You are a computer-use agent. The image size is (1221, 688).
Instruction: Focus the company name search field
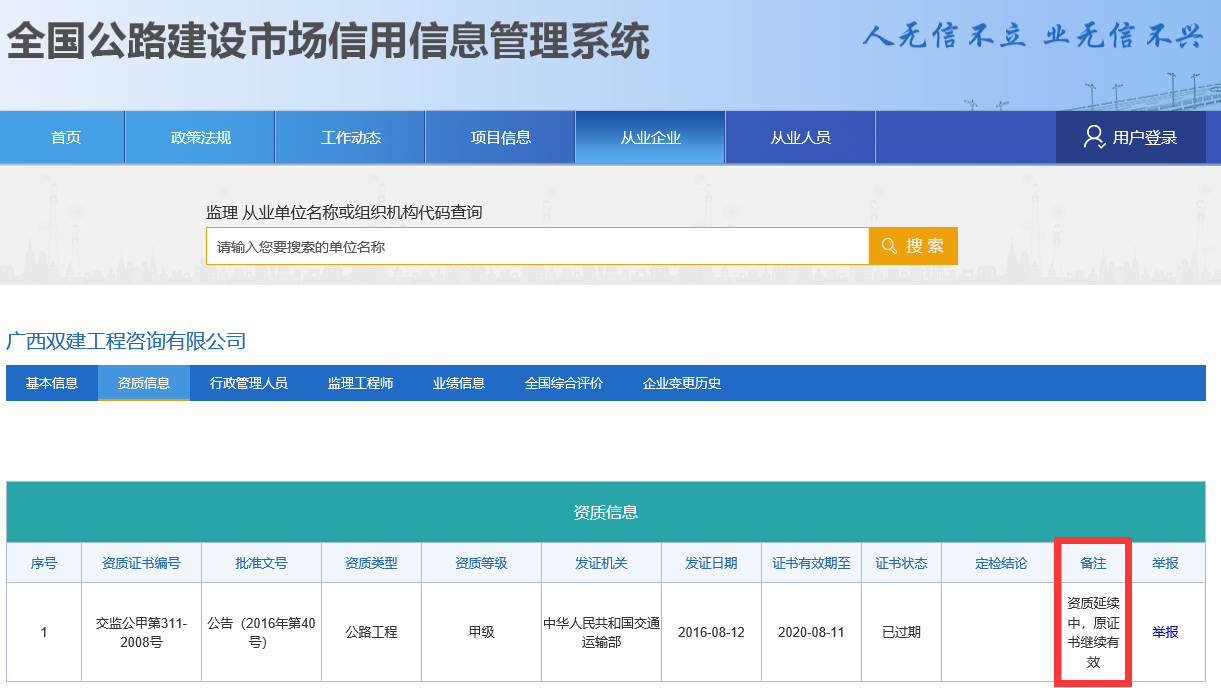(538, 246)
